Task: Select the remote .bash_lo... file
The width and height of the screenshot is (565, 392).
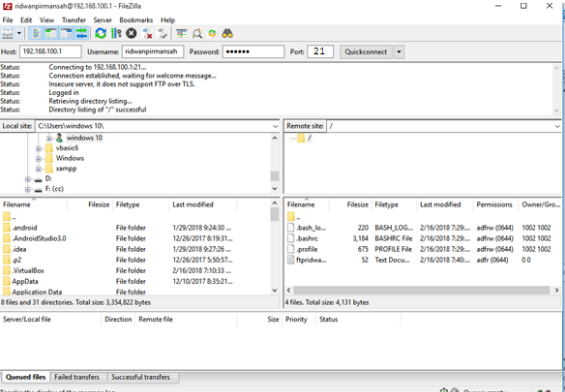Action: click(x=311, y=228)
